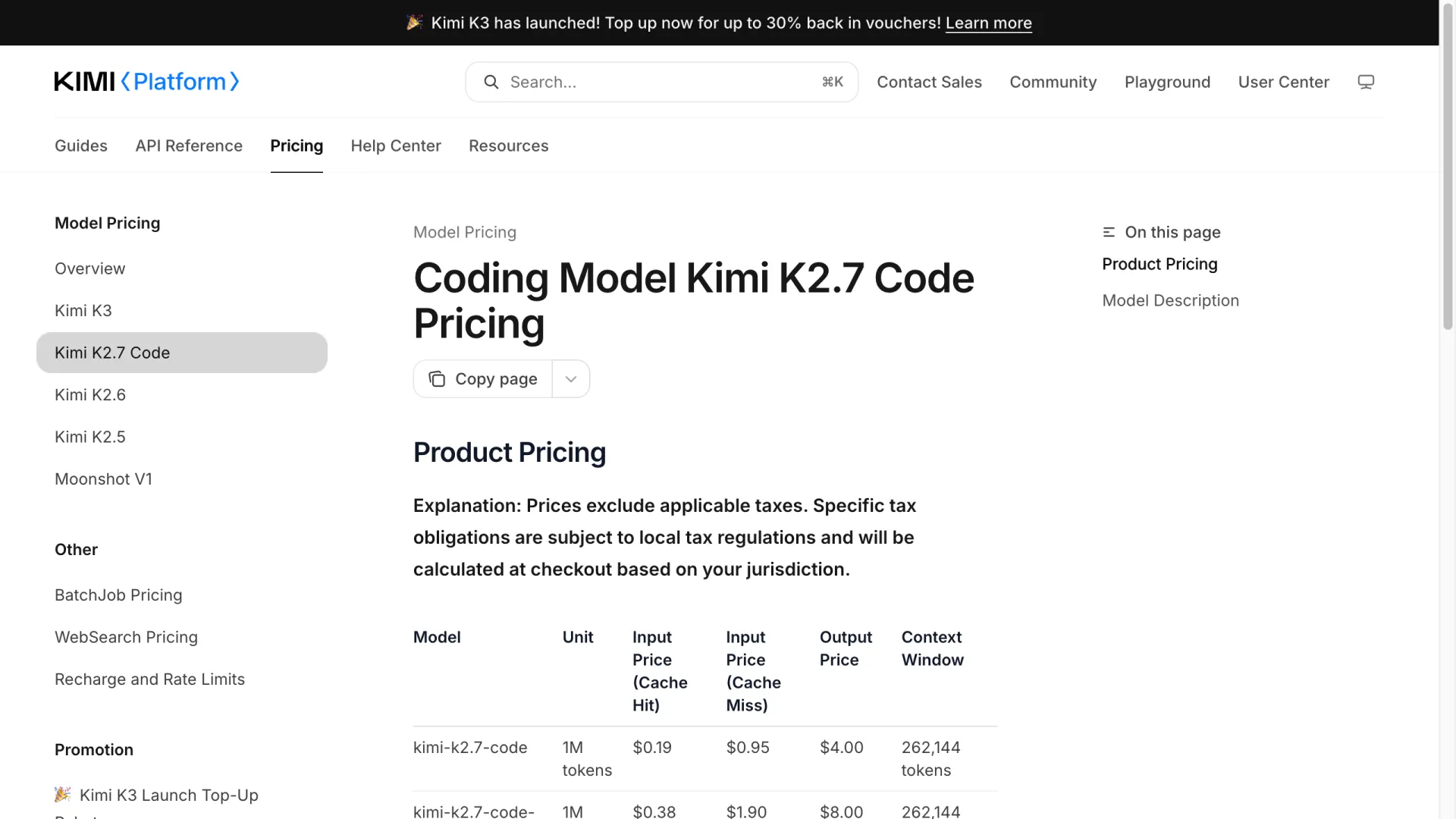Select the Pricing tab
Screen dimensions: 1456x819
[x=297, y=146]
